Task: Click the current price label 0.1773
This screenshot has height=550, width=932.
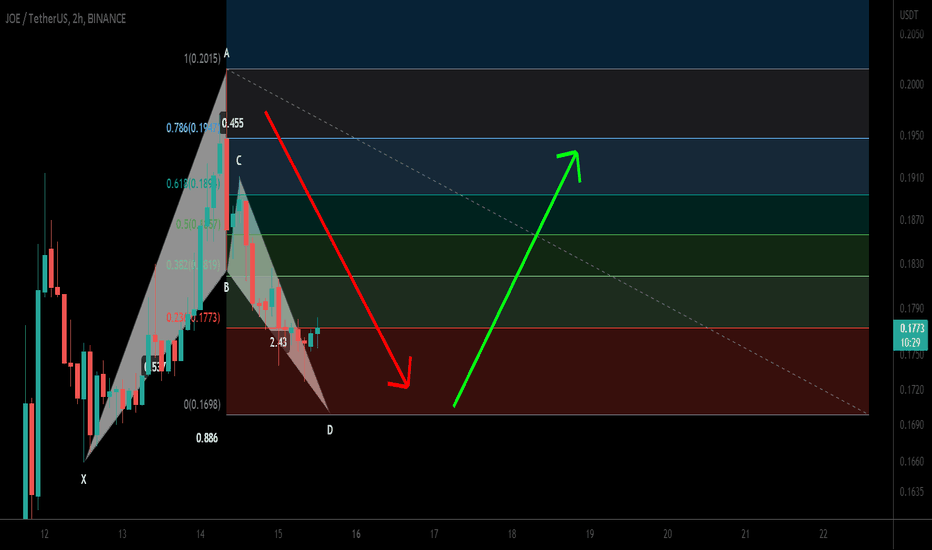Action: [x=912, y=328]
